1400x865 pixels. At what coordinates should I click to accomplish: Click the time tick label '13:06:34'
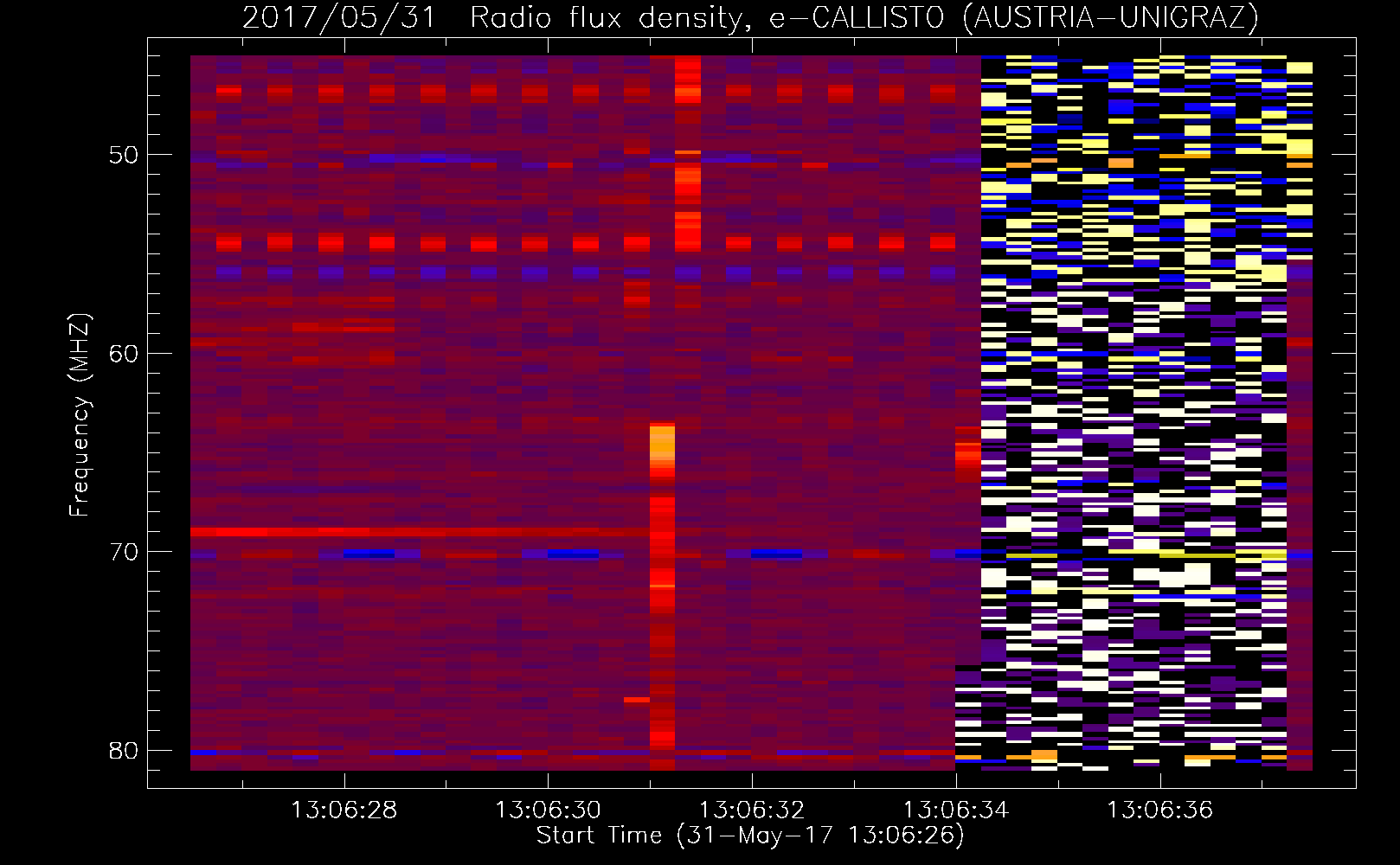coord(956,811)
